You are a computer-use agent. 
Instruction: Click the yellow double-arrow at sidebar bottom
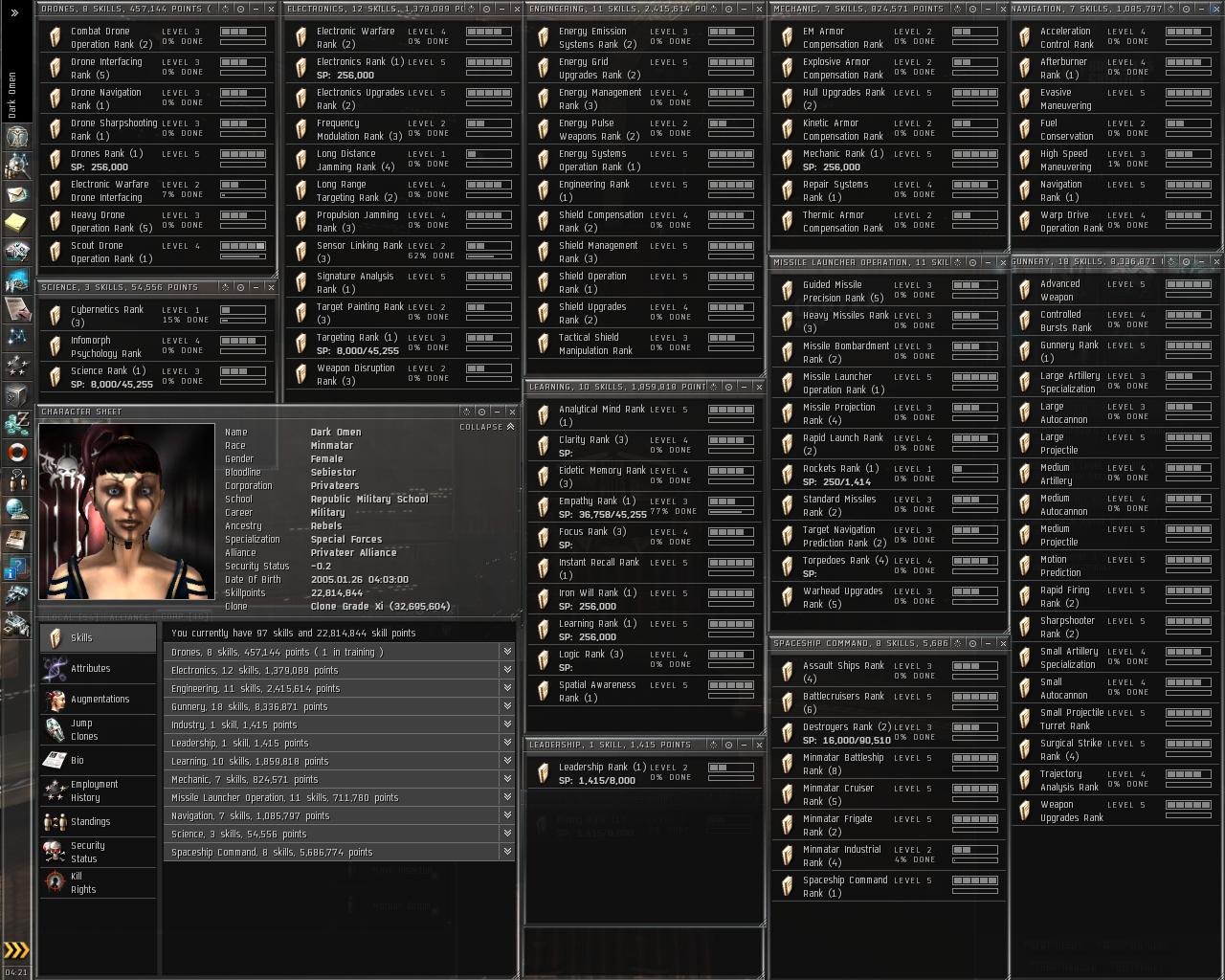[x=16, y=950]
